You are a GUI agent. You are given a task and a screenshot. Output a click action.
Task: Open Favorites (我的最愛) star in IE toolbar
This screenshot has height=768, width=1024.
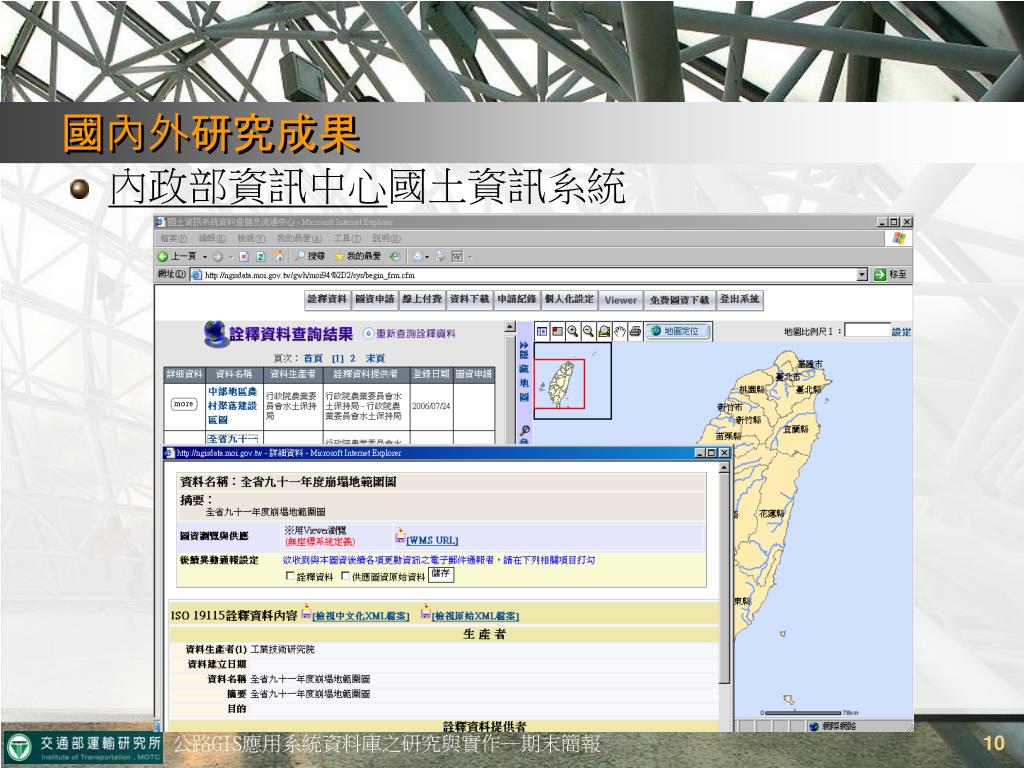(x=339, y=256)
